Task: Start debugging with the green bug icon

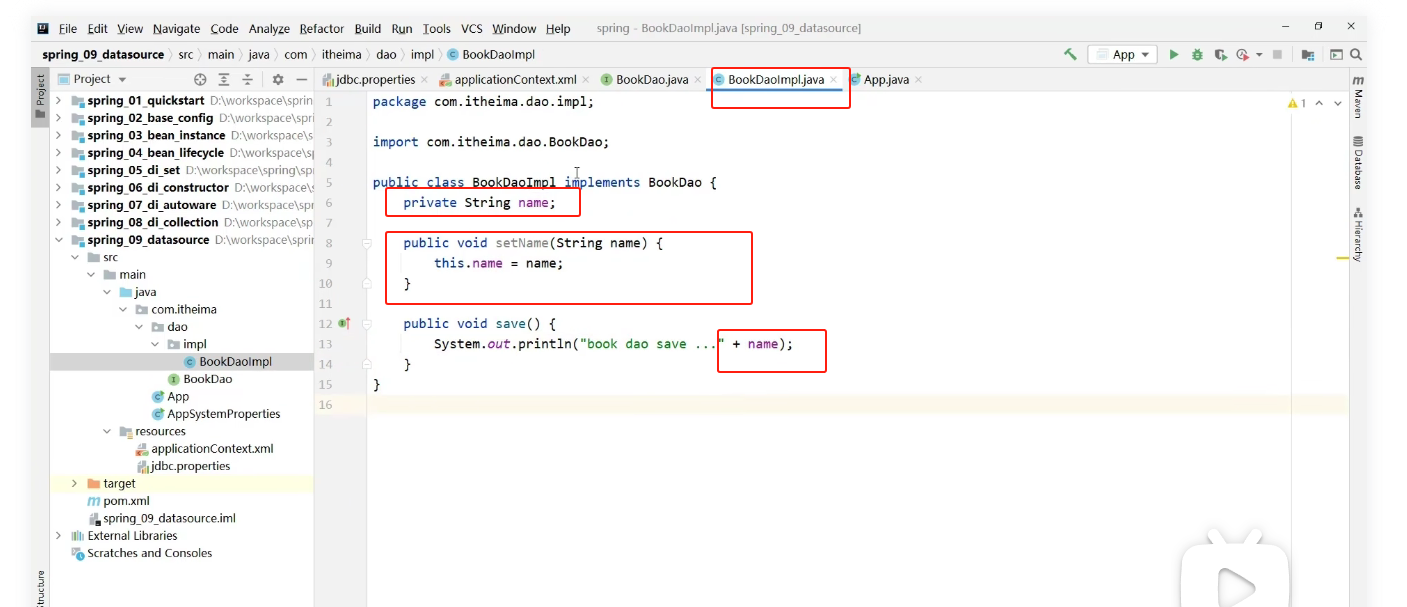Action: point(1197,55)
